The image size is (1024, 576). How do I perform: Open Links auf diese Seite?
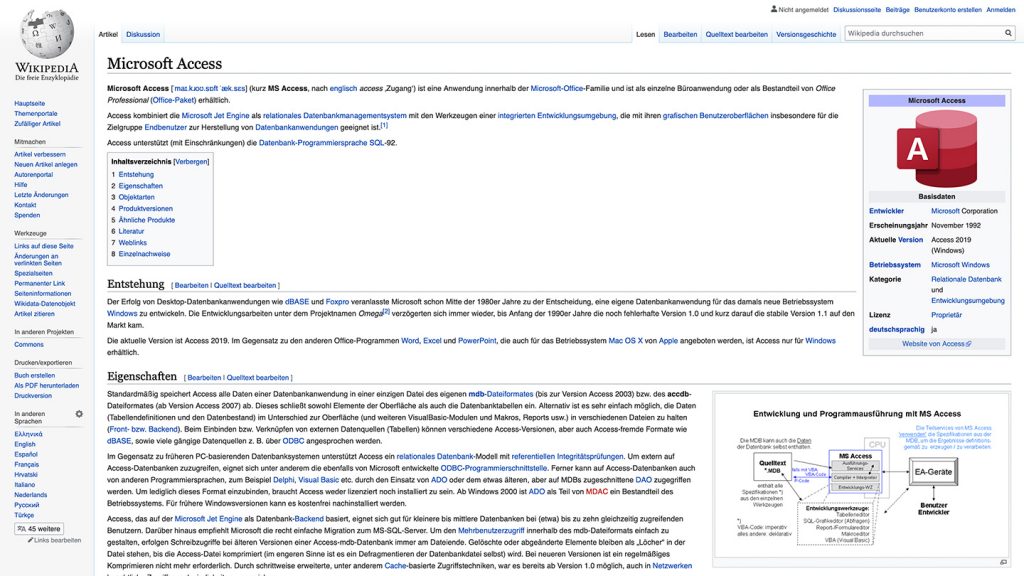44,246
